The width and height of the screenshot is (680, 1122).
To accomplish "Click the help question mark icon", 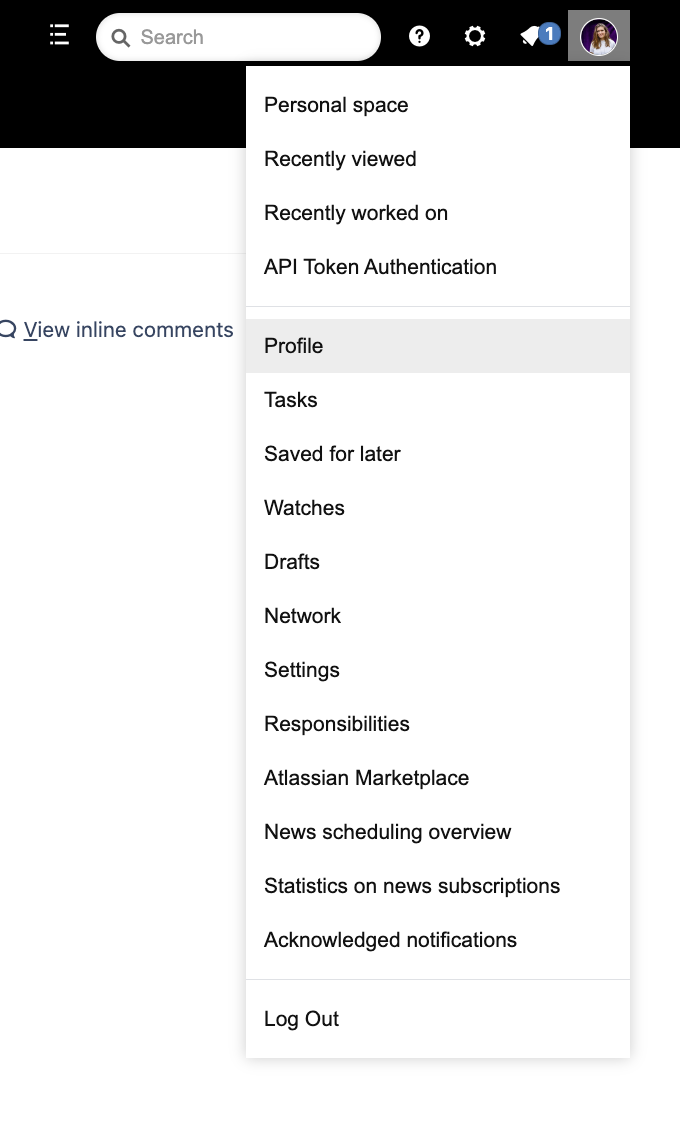I will point(419,36).
